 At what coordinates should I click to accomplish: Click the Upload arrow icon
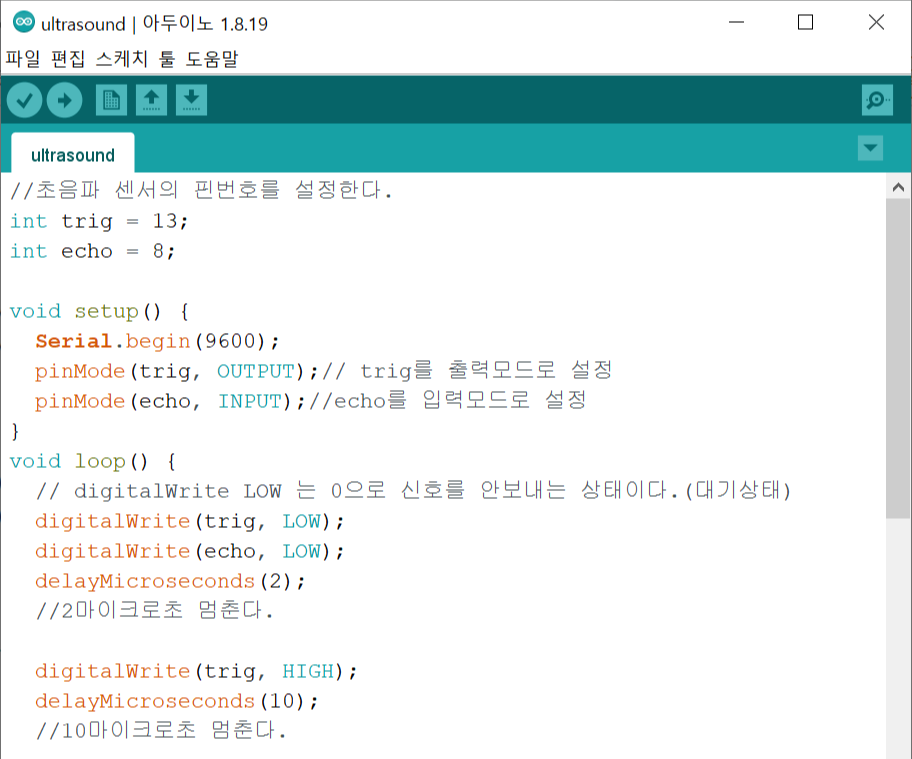point(65,101)
